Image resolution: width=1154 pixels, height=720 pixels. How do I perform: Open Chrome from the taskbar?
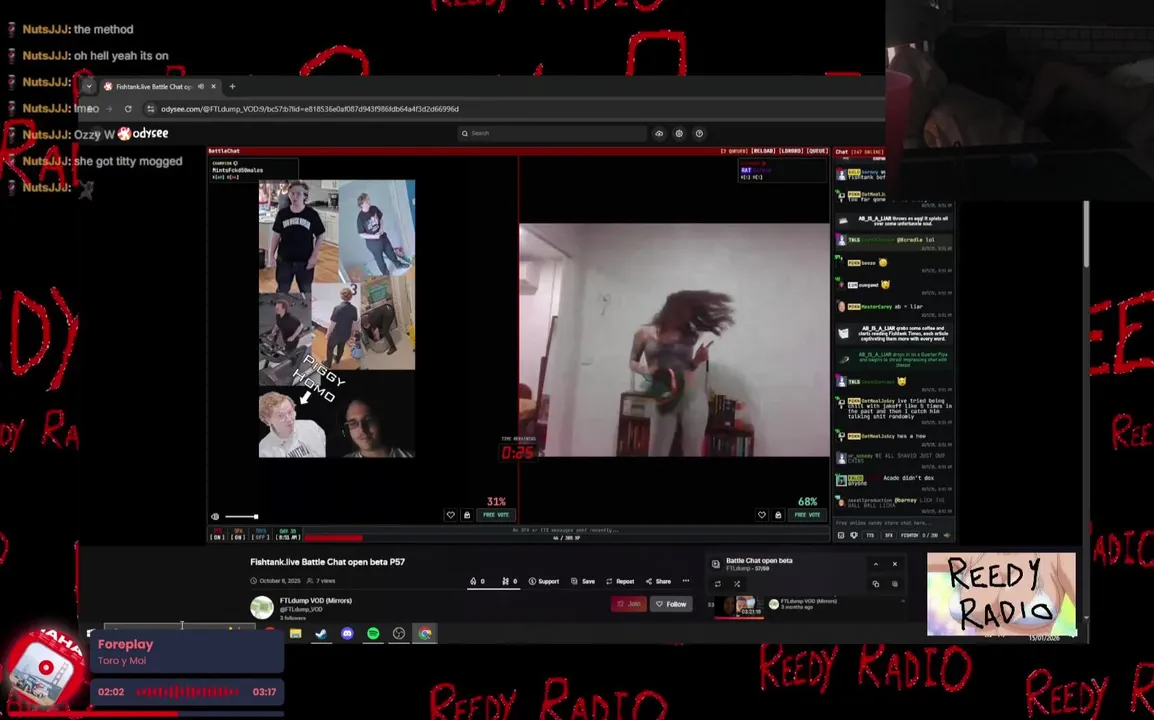point(425,633)
